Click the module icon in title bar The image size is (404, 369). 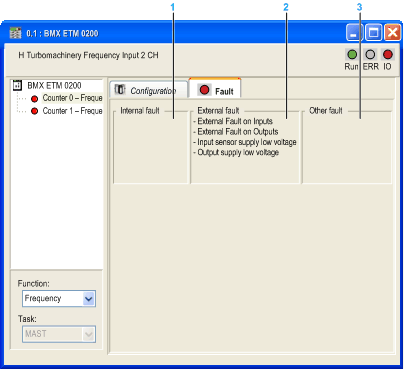point(15,33)
